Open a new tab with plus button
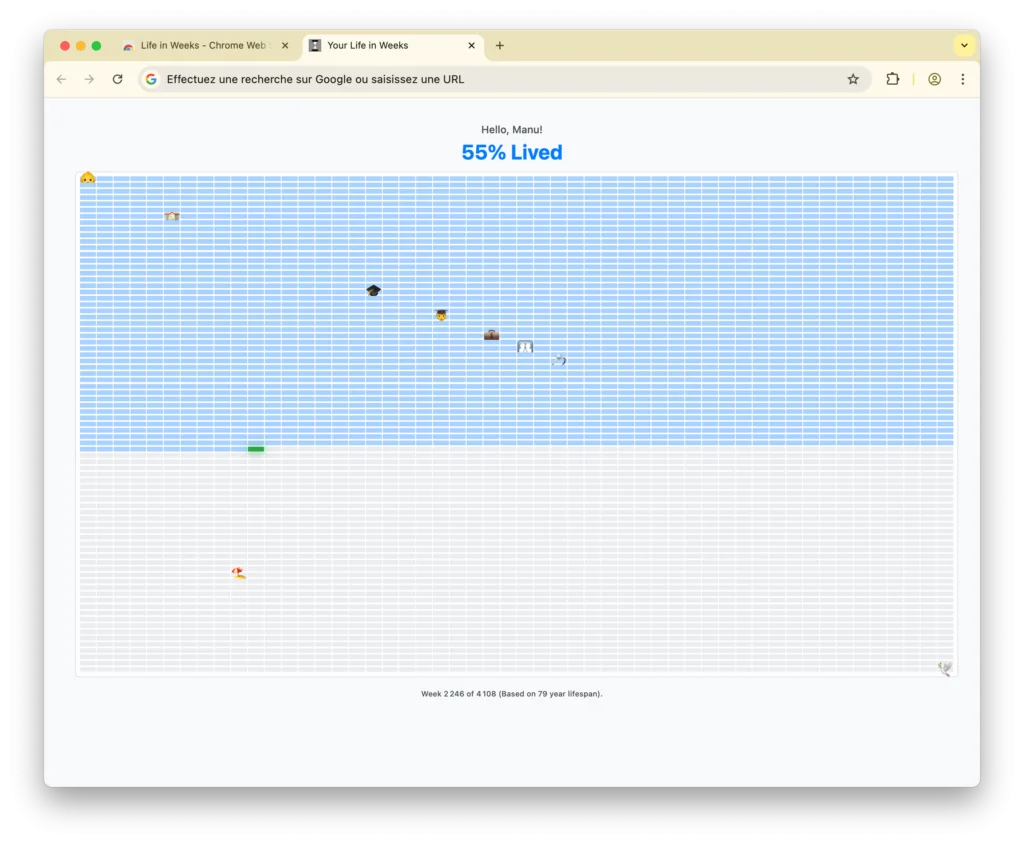1024x845 pixels. 500,46
